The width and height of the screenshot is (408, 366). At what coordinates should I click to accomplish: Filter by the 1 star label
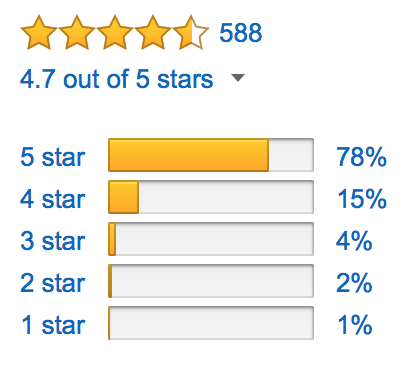click(x=53, y=325)
